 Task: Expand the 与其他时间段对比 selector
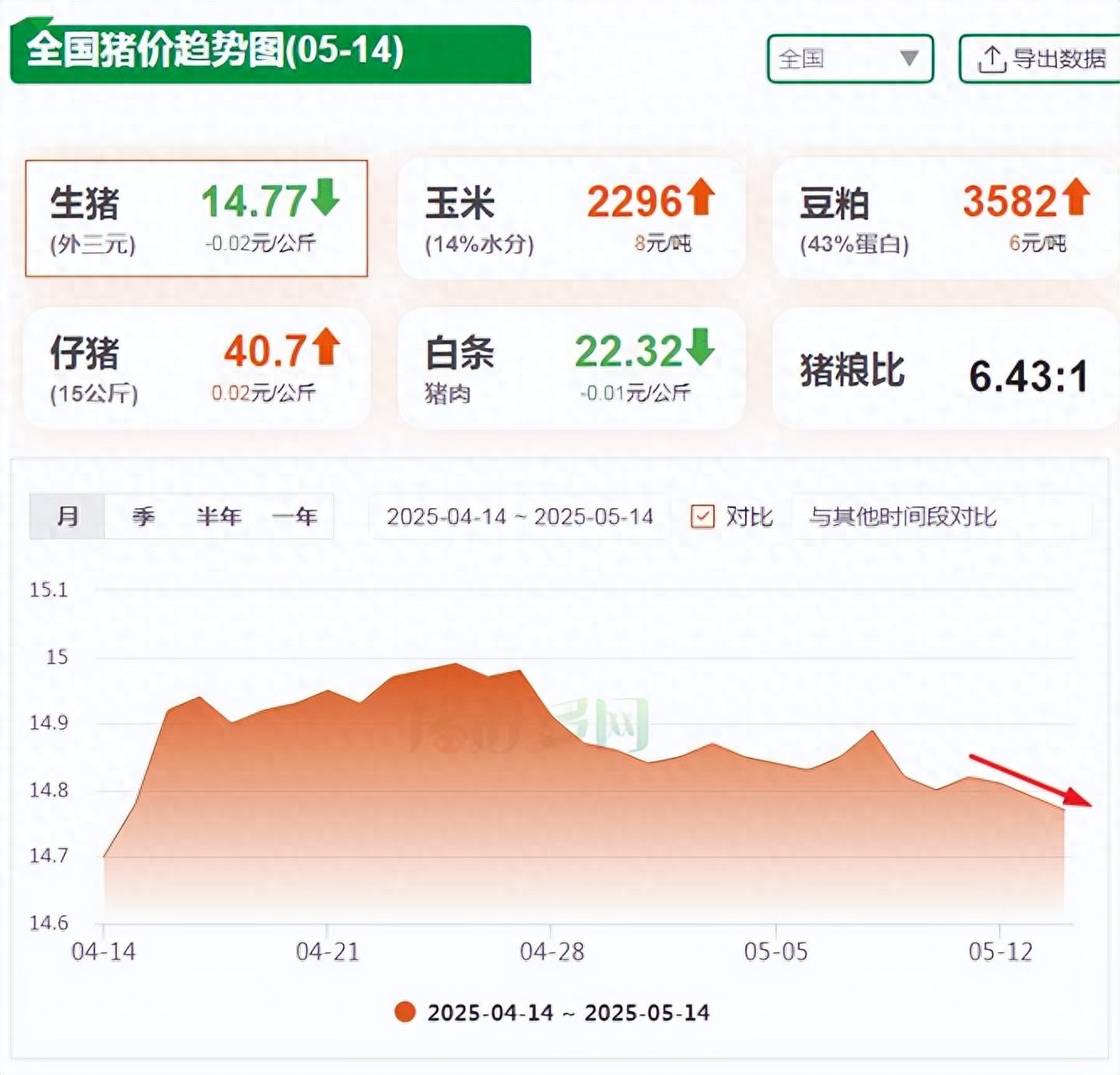(x=940, y=516)
